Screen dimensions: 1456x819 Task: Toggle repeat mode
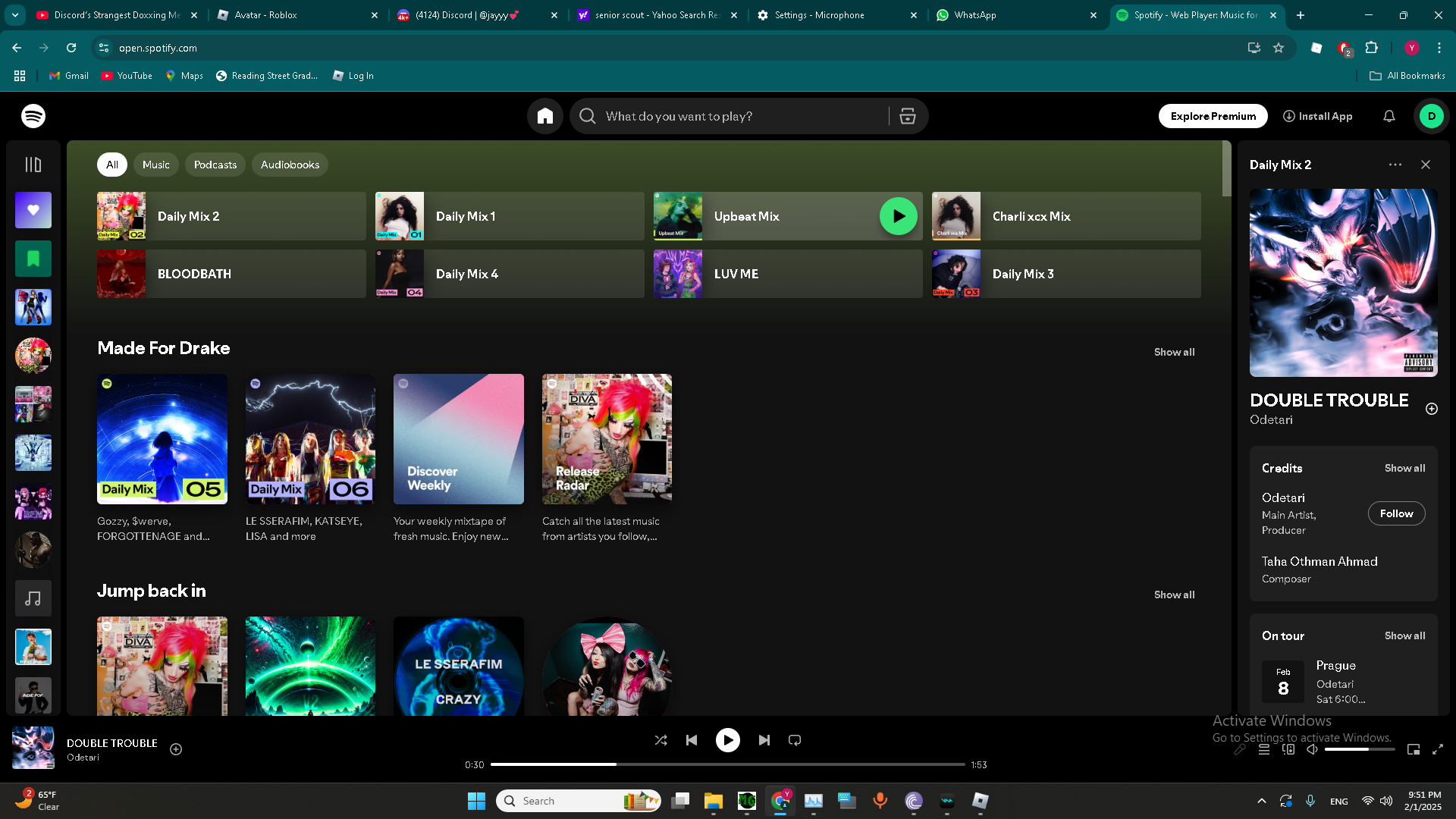click(x=794, y=740)
